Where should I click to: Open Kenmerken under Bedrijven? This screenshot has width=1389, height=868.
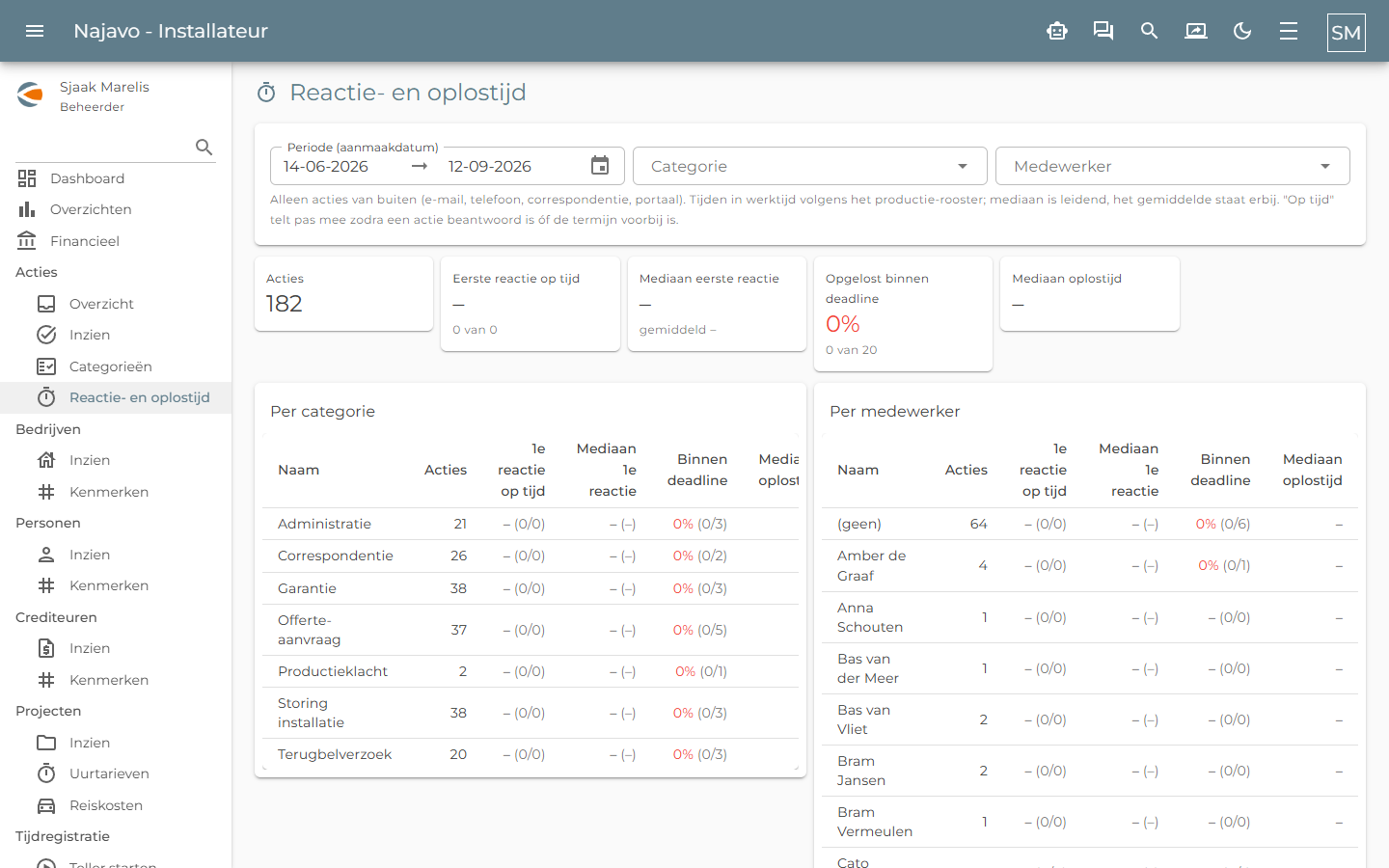click(116, 492)
